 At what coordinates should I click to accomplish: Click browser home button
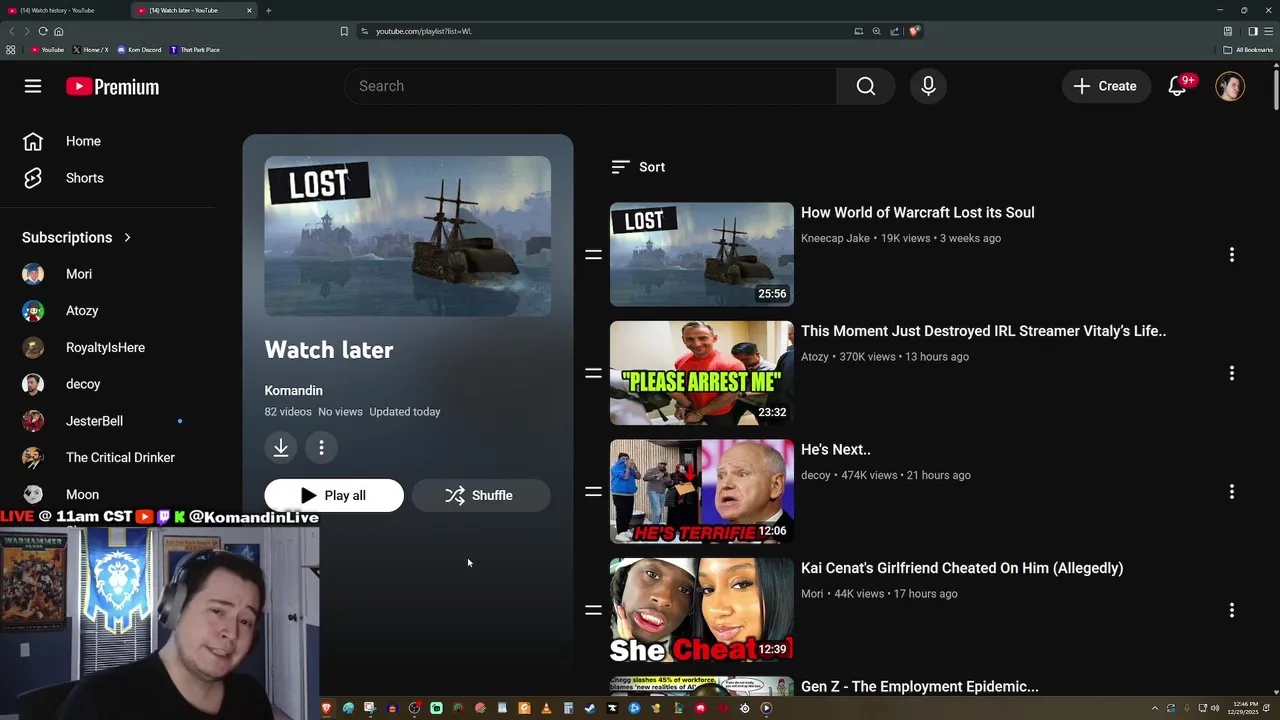point(59,31)
